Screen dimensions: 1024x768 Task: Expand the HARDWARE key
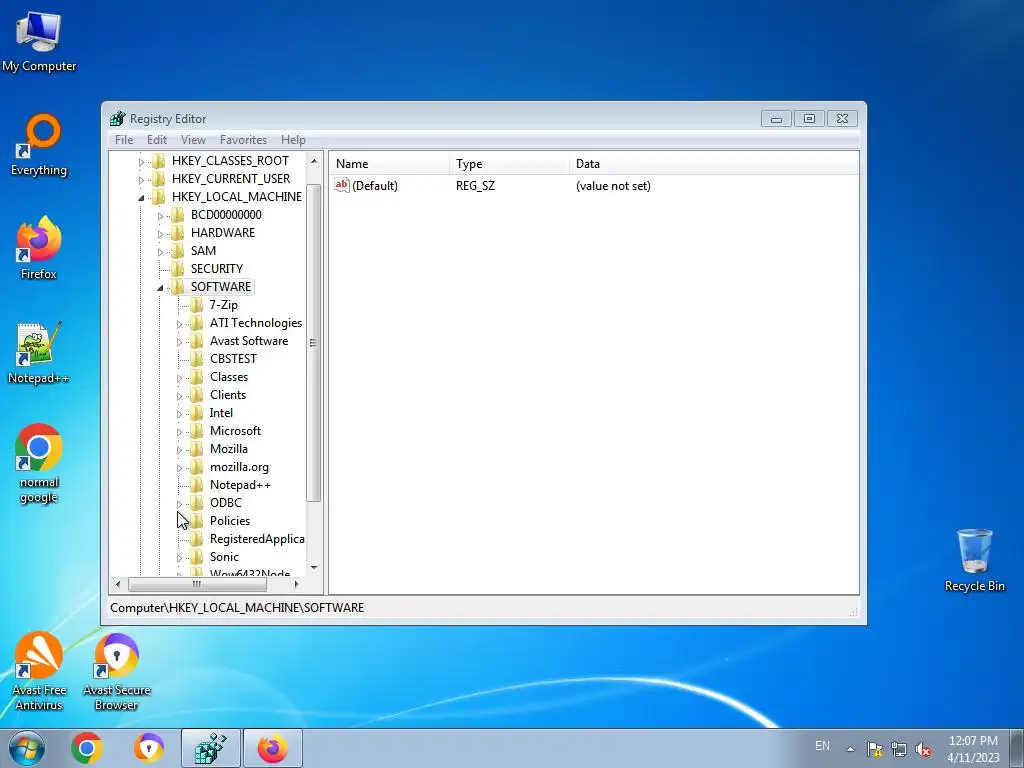click(x=160, y=233)
